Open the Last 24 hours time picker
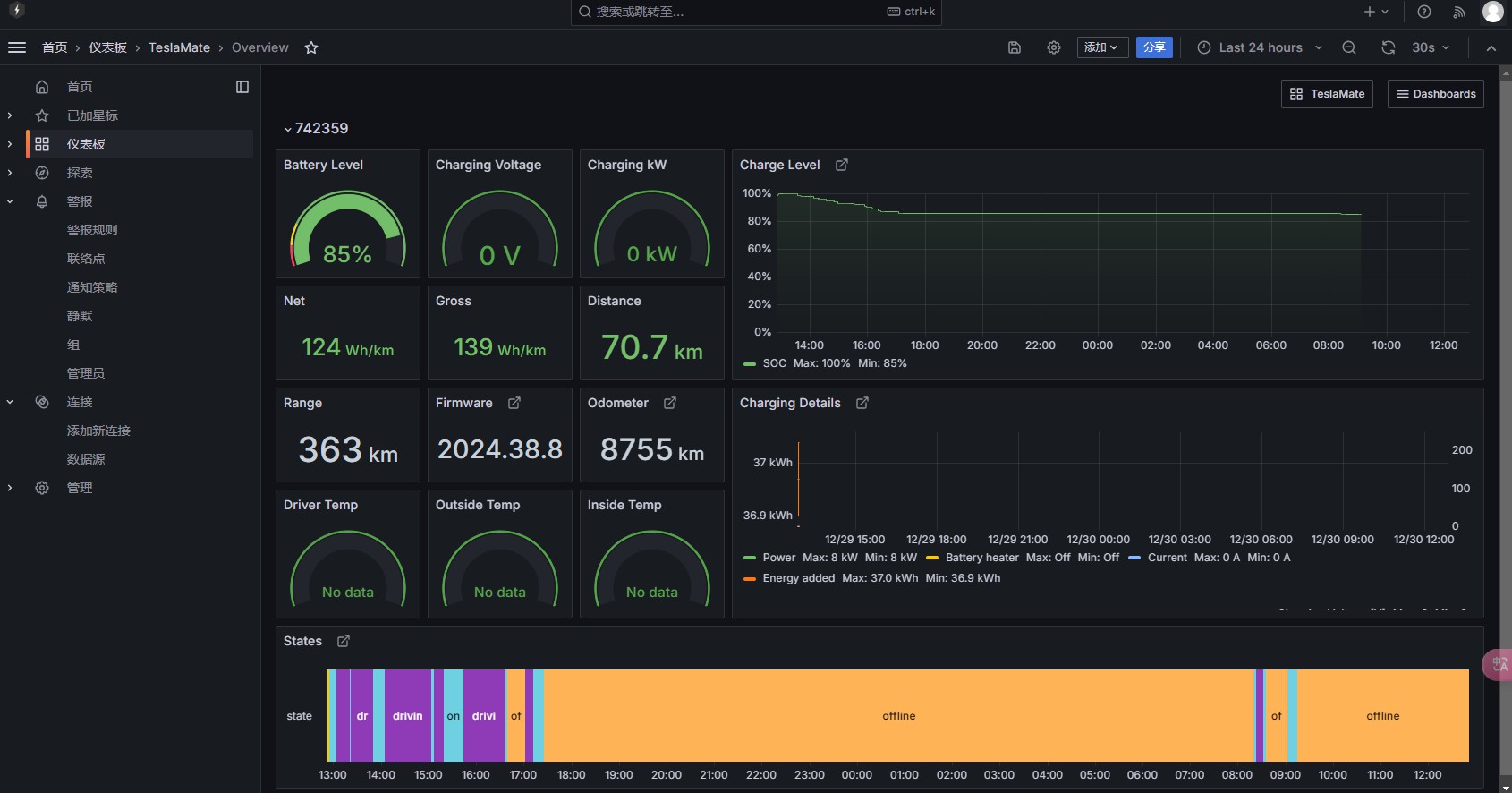This screenshot has width=1512, height=793. (1260, 47)
